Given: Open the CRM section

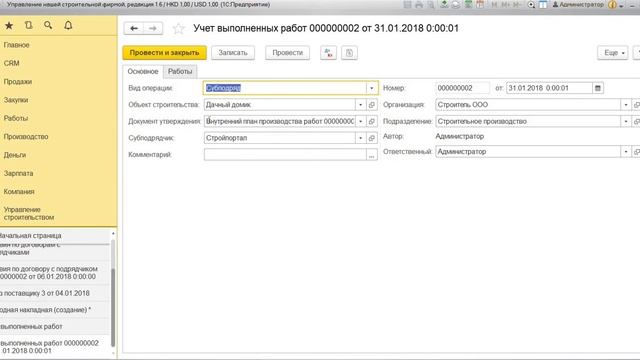Looking at the screenshot, I should [11, 63].
